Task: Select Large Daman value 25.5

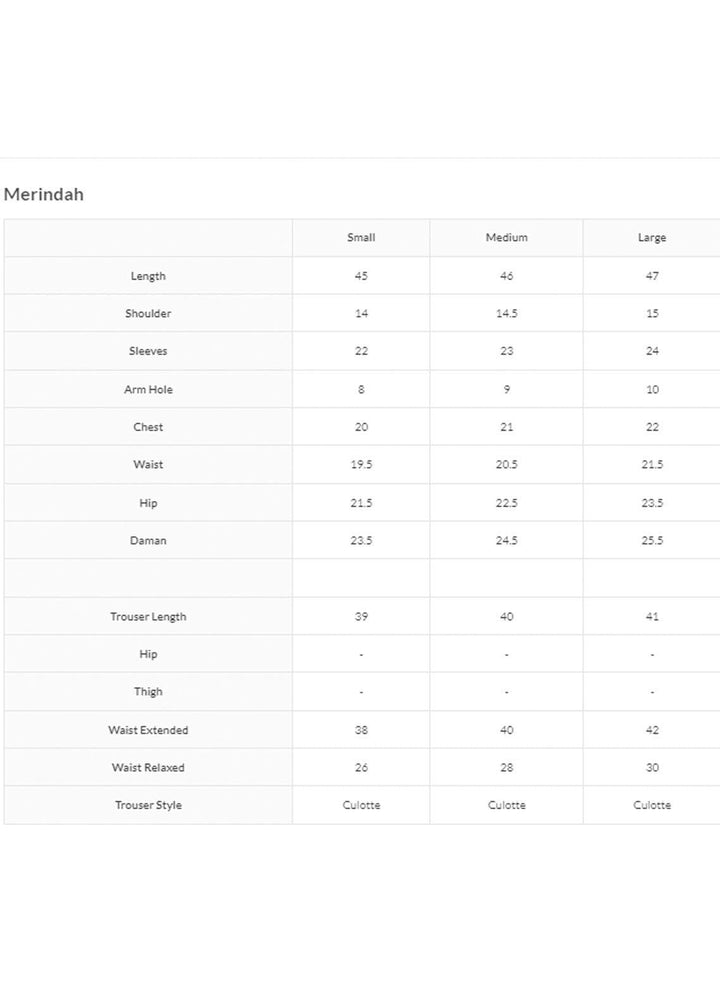Action: (652, 541)
